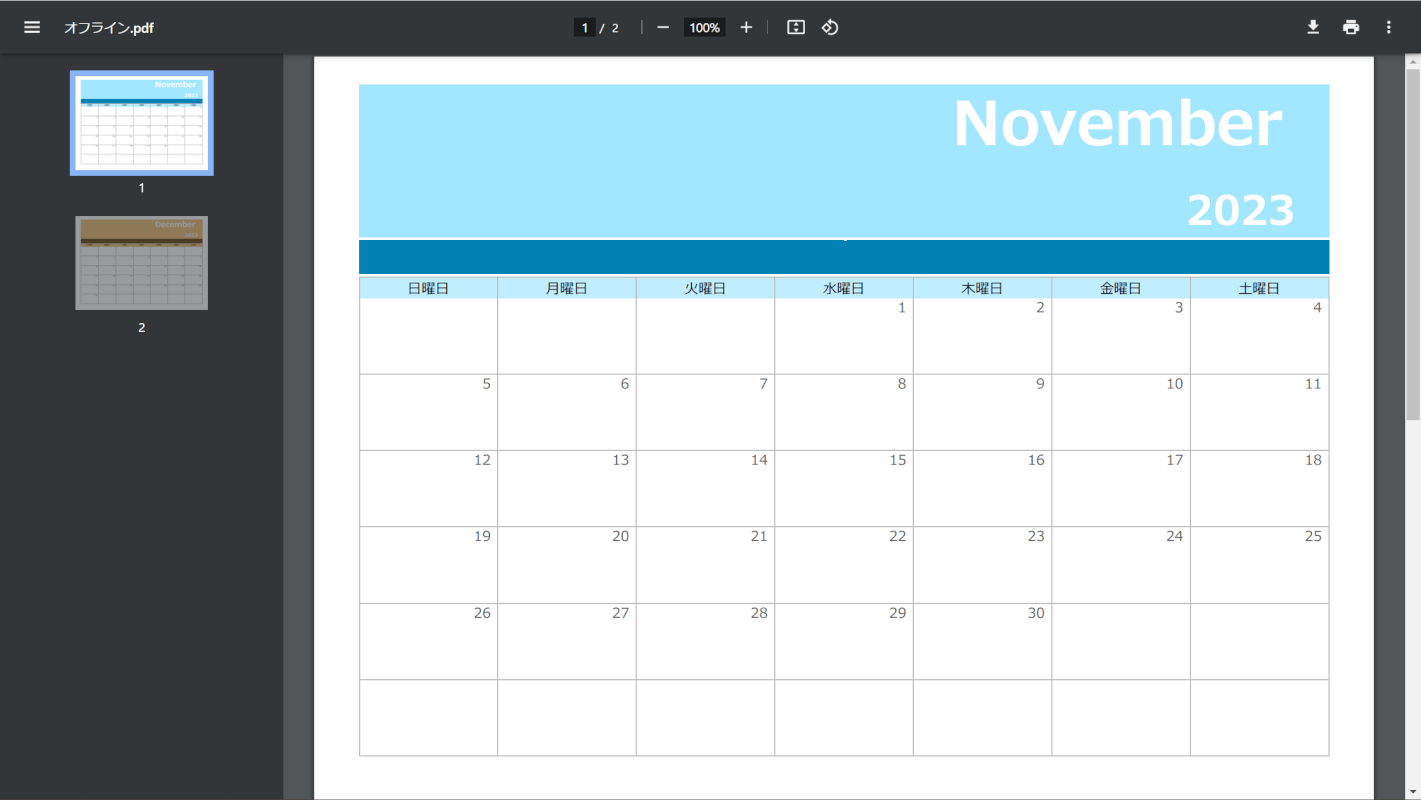Click date 19 in the calendar
Image resolution: width=1421 pixels, height=800 pixels.
tap(482, 537)
